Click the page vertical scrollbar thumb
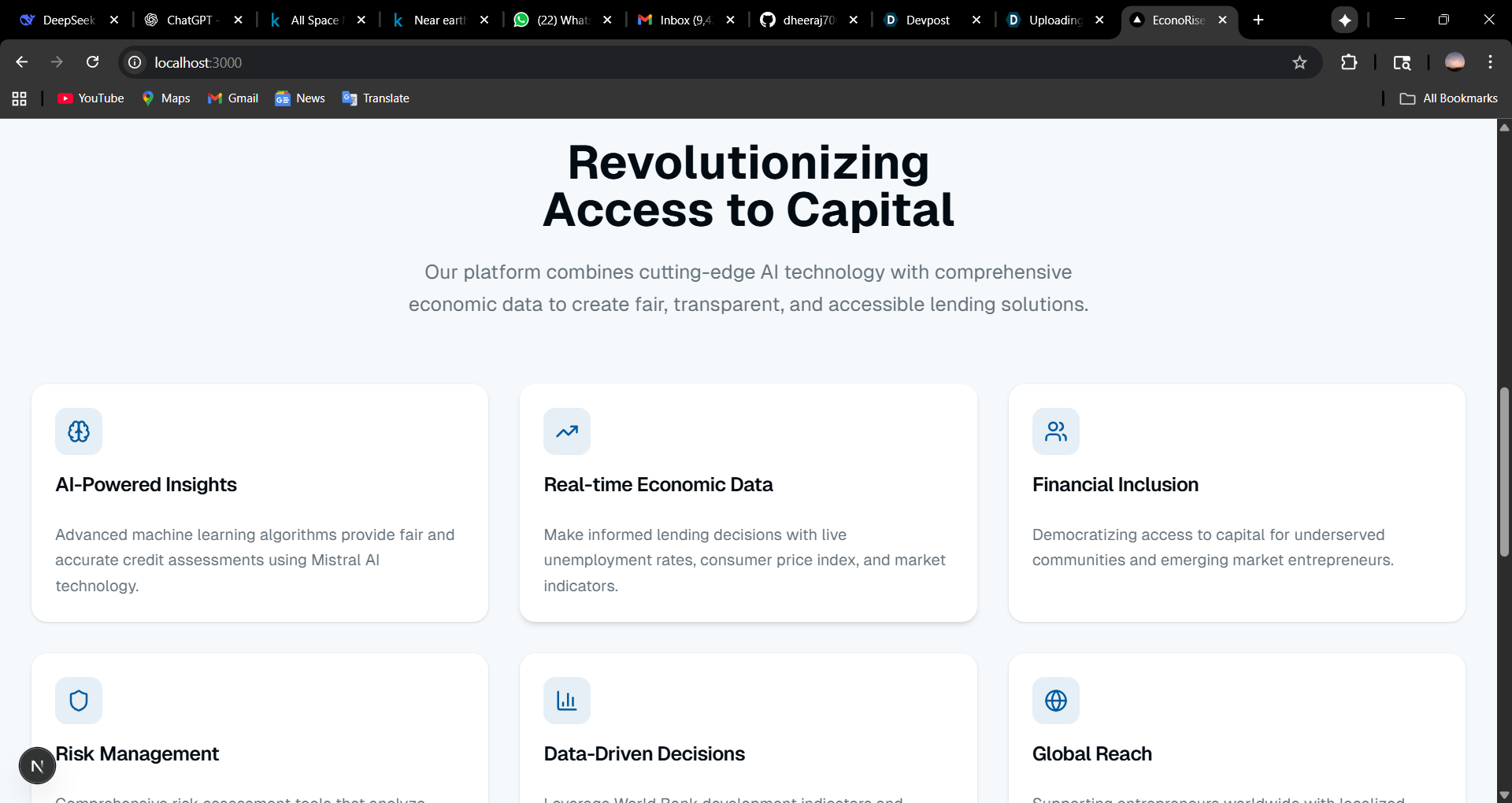The height and width of the screenshot is (803, 1512). click(1504, 472)
